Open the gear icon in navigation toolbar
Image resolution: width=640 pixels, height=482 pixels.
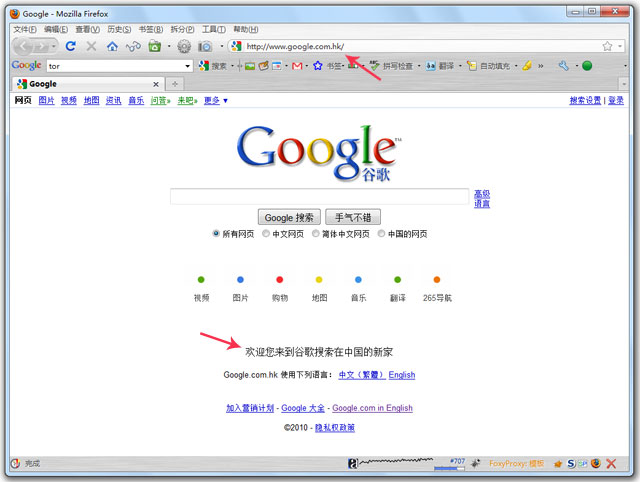[184, 47]
